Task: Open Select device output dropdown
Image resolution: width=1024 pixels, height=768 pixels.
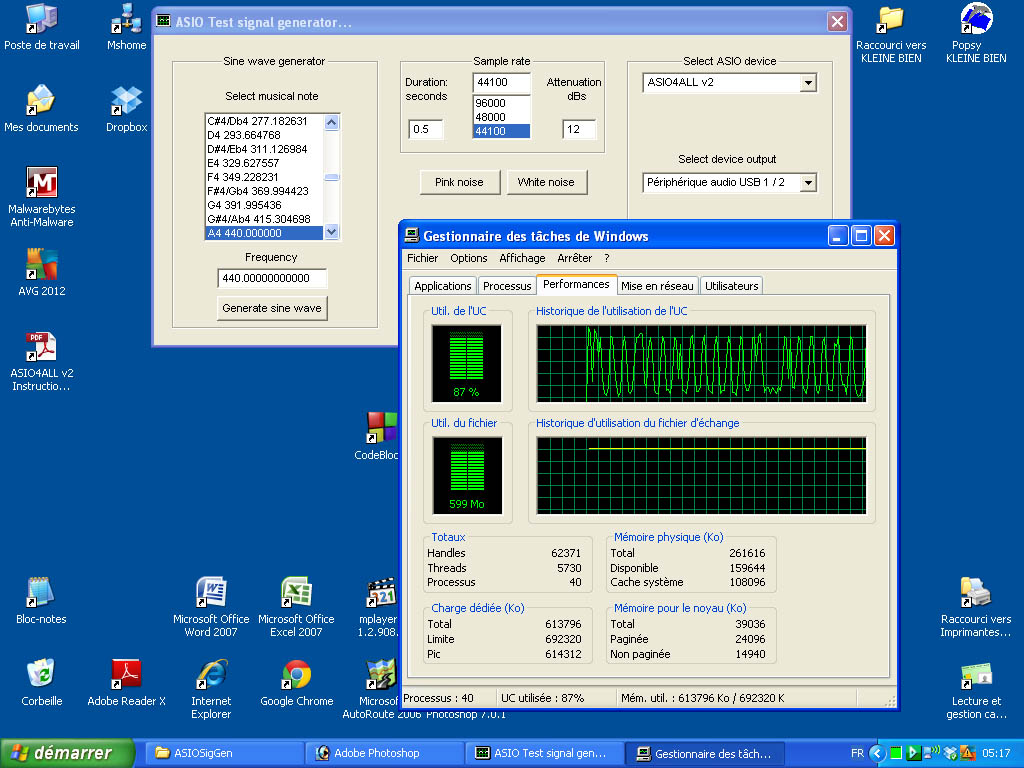Action: pos(808,183)
